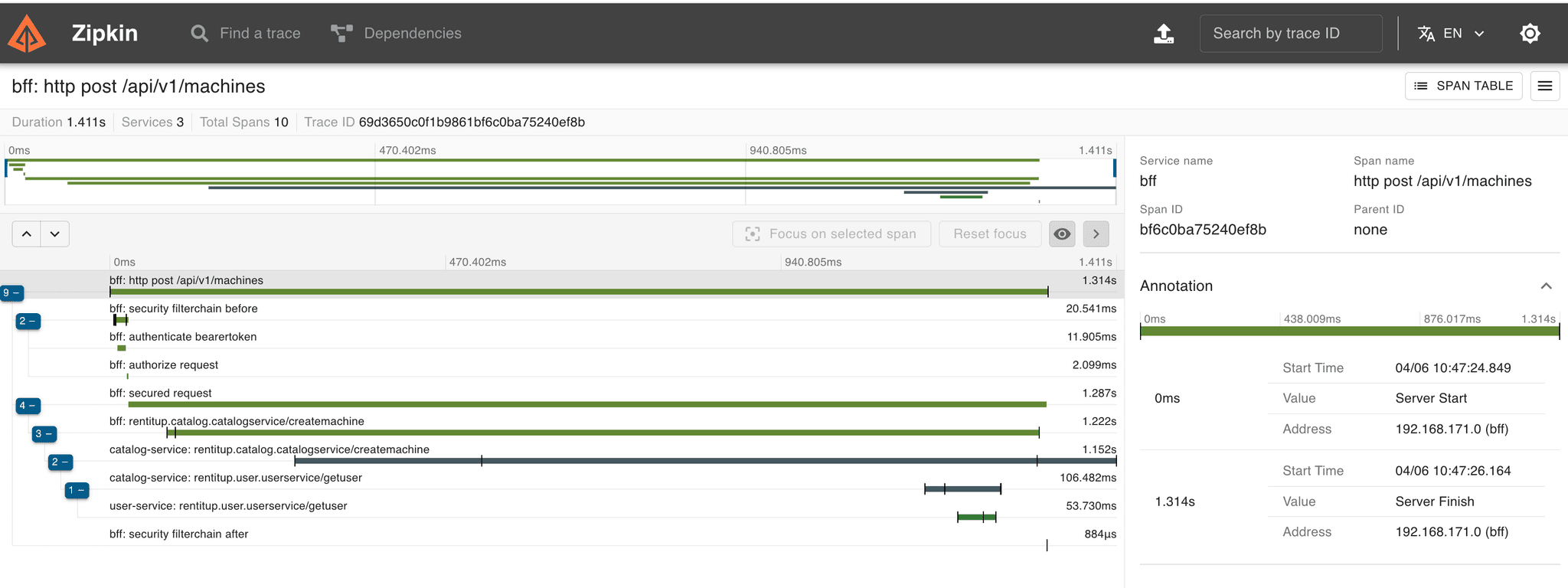Collapse the secured request node with 4 children
Screen dimensions: 1568x588
(28, 406)
